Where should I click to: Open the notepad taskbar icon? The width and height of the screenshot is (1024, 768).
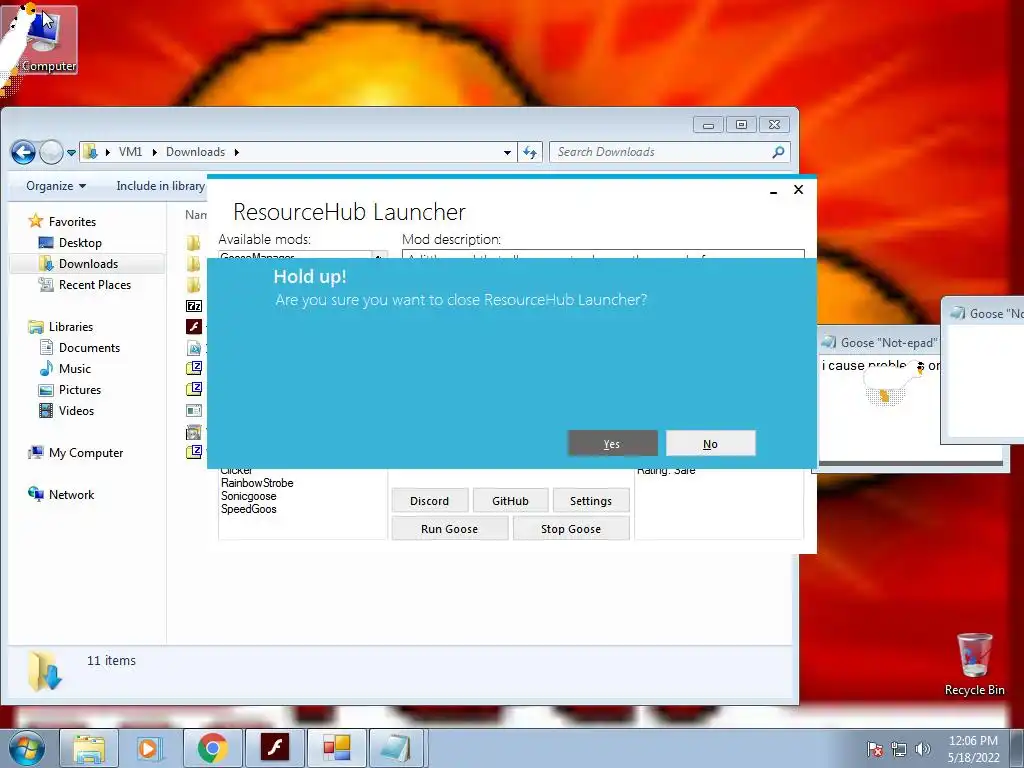point(397,748)
